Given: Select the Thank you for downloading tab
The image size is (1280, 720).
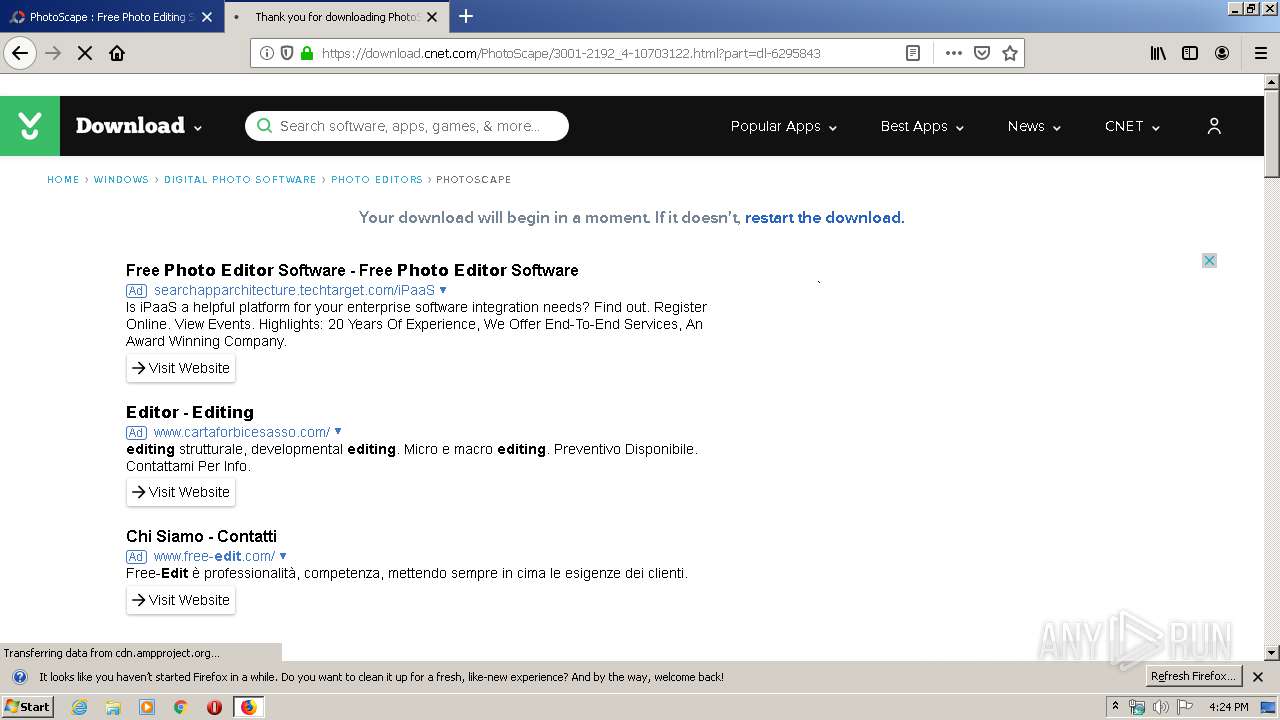Looking at the screenshot, I should click(336, 17).
